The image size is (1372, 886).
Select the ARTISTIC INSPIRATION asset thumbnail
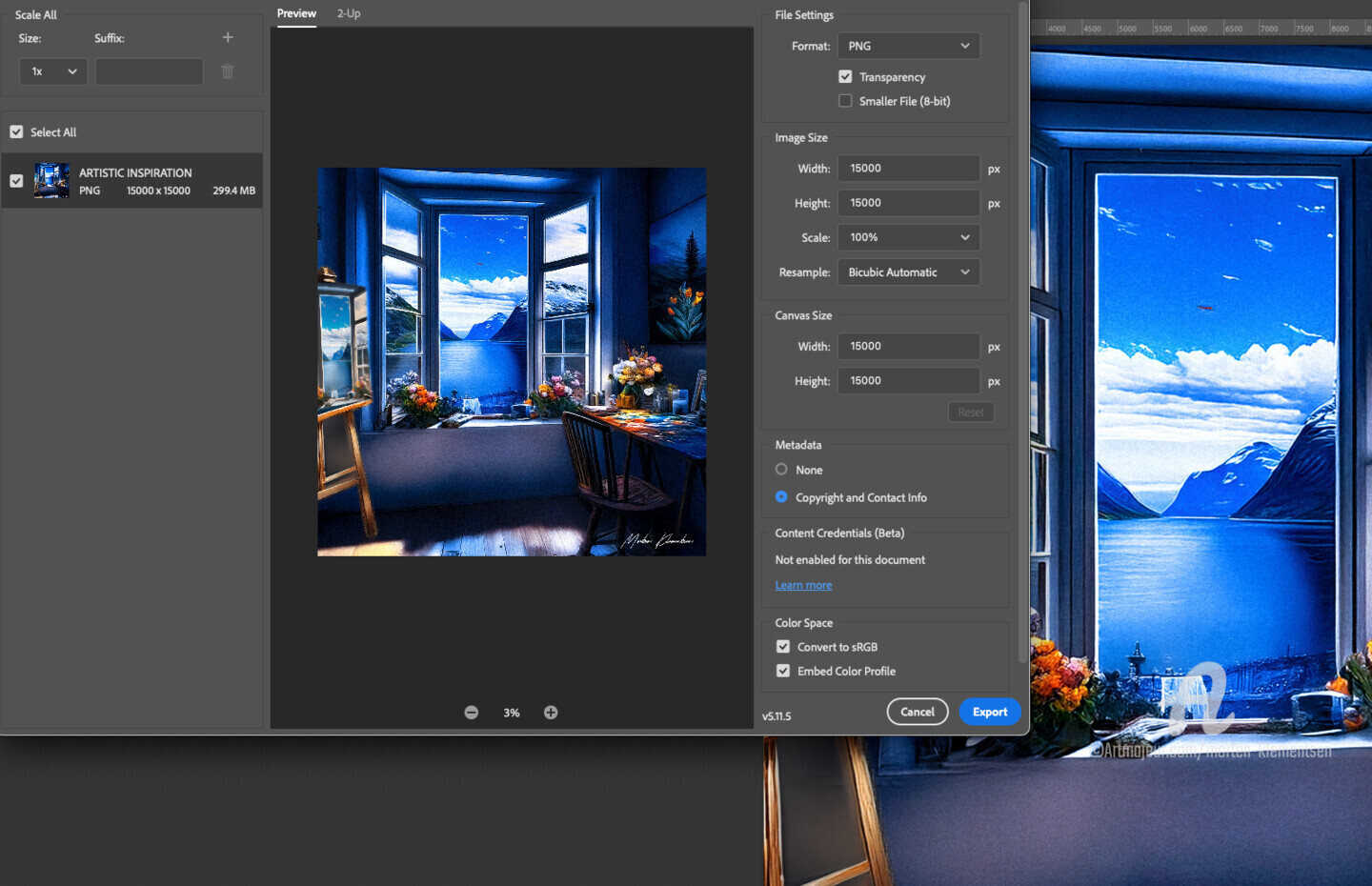click(51, 181)
